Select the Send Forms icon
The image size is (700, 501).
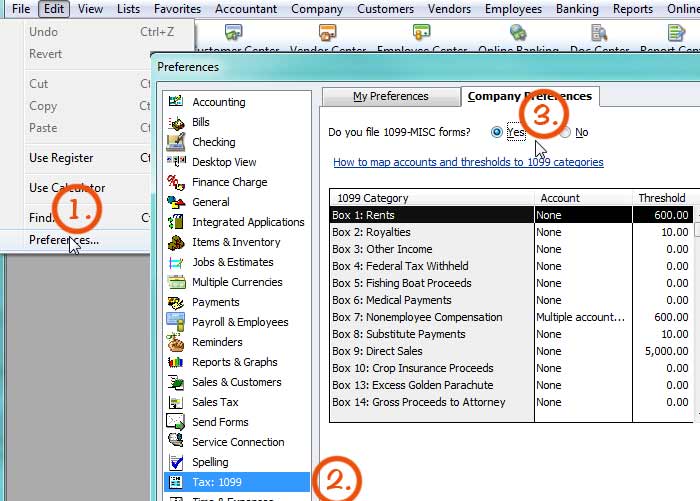[x=176, y=422]
